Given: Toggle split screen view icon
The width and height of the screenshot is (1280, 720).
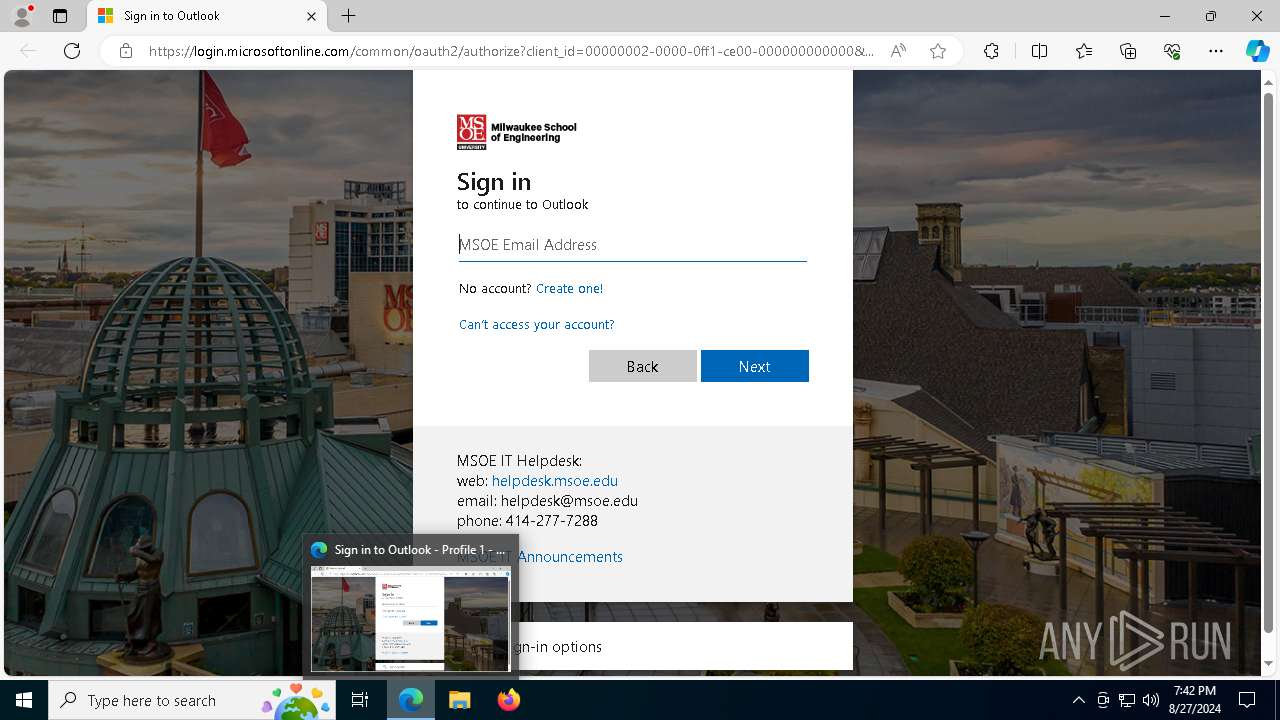Looking at the screenshot, I should (x=1039, y=51).
